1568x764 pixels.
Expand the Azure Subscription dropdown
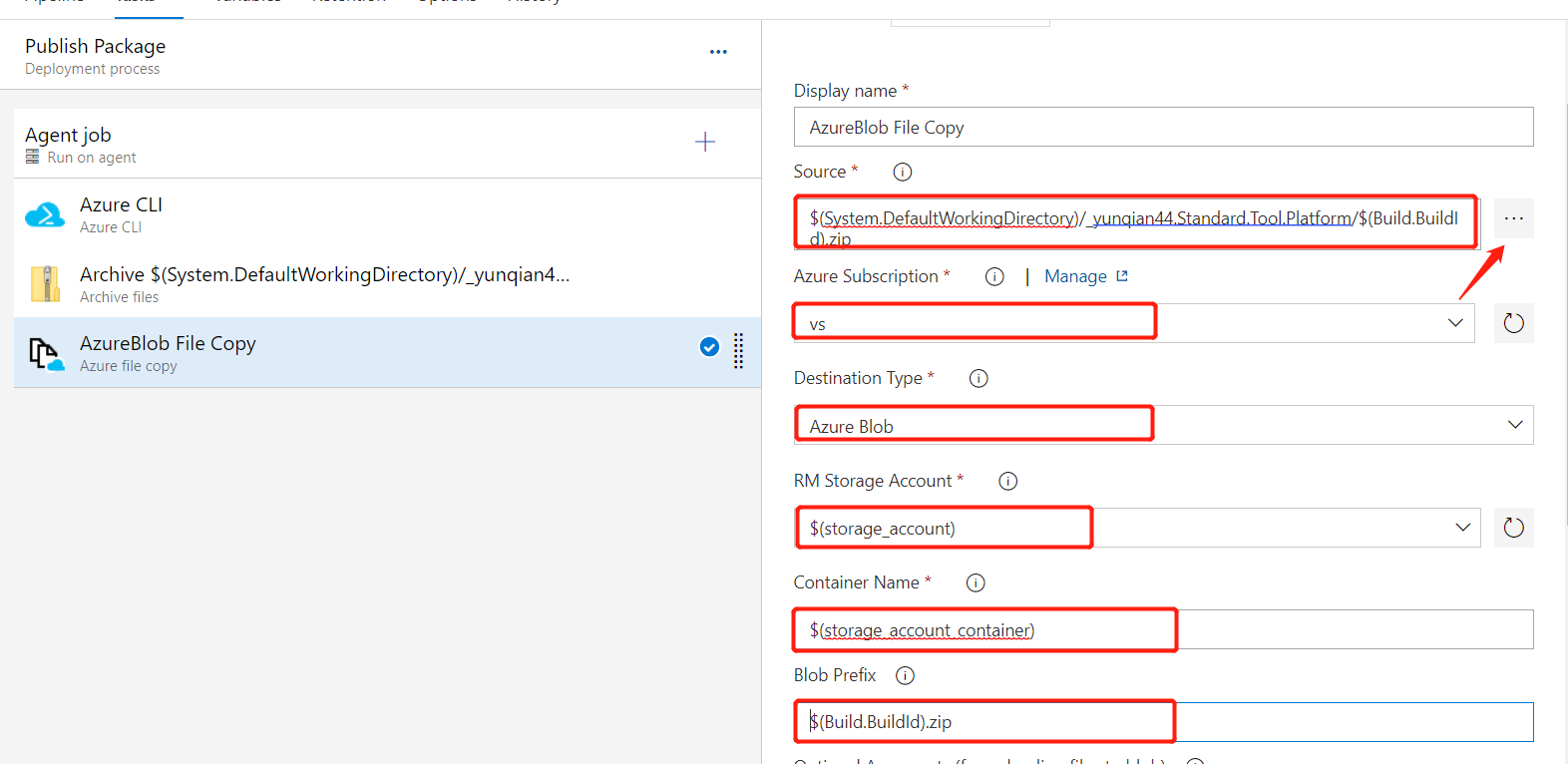[1455, 323]
